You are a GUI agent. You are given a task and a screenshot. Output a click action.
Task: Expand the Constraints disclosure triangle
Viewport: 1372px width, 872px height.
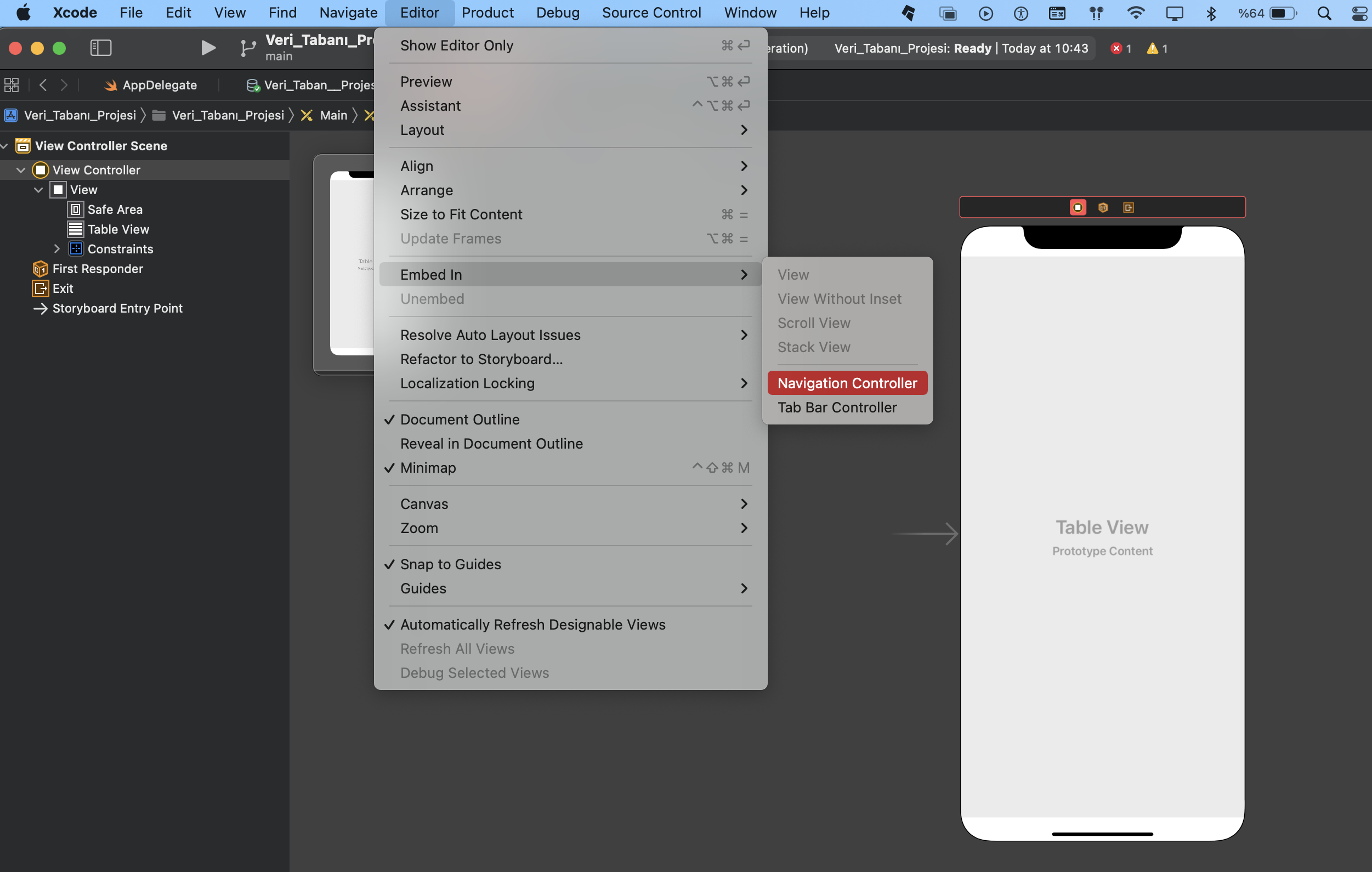56,249
